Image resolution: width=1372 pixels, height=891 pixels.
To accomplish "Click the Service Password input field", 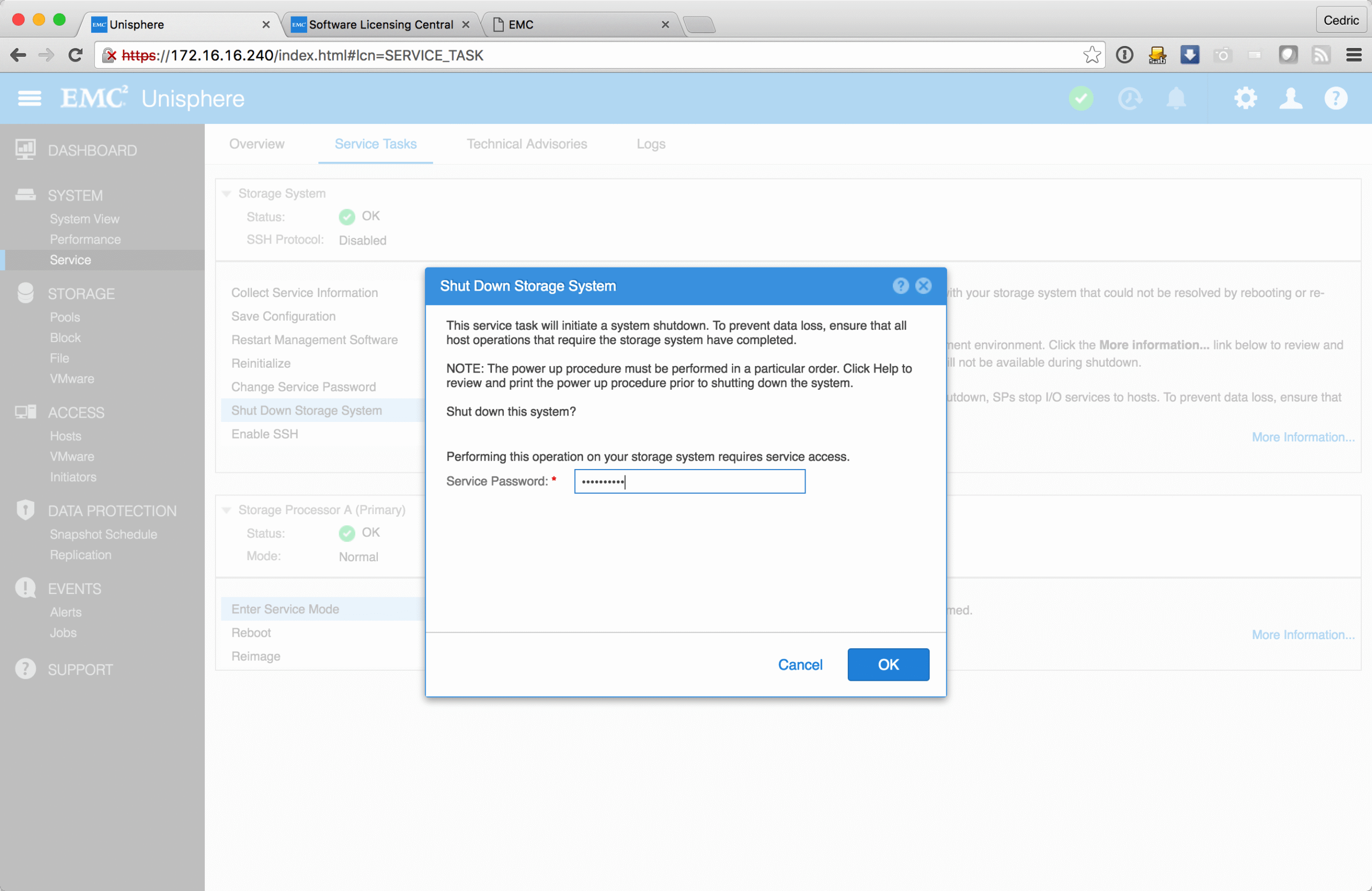I will tap(689, 481).
